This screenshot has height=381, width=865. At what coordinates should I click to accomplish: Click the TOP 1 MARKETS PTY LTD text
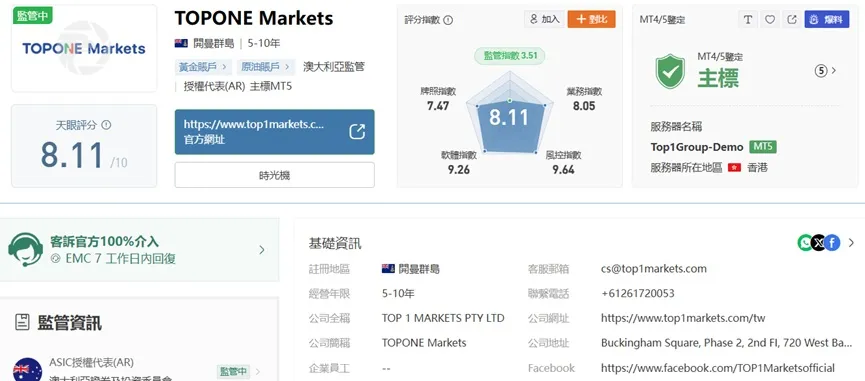(x=443, y=318)
